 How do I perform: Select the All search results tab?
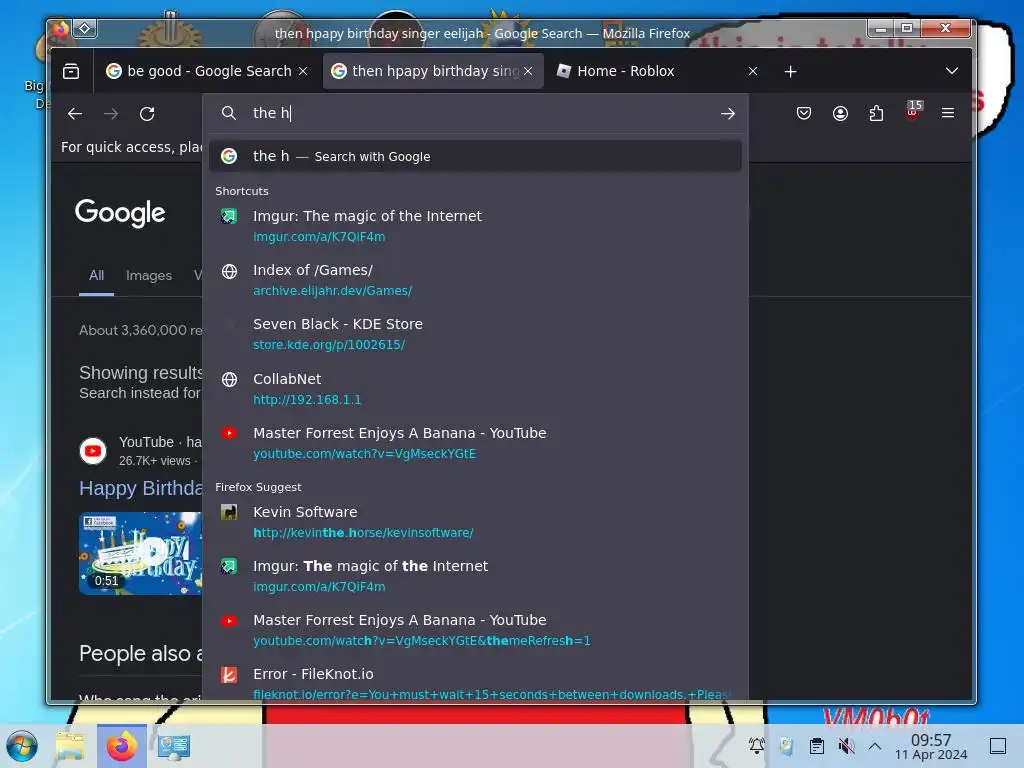97,276
